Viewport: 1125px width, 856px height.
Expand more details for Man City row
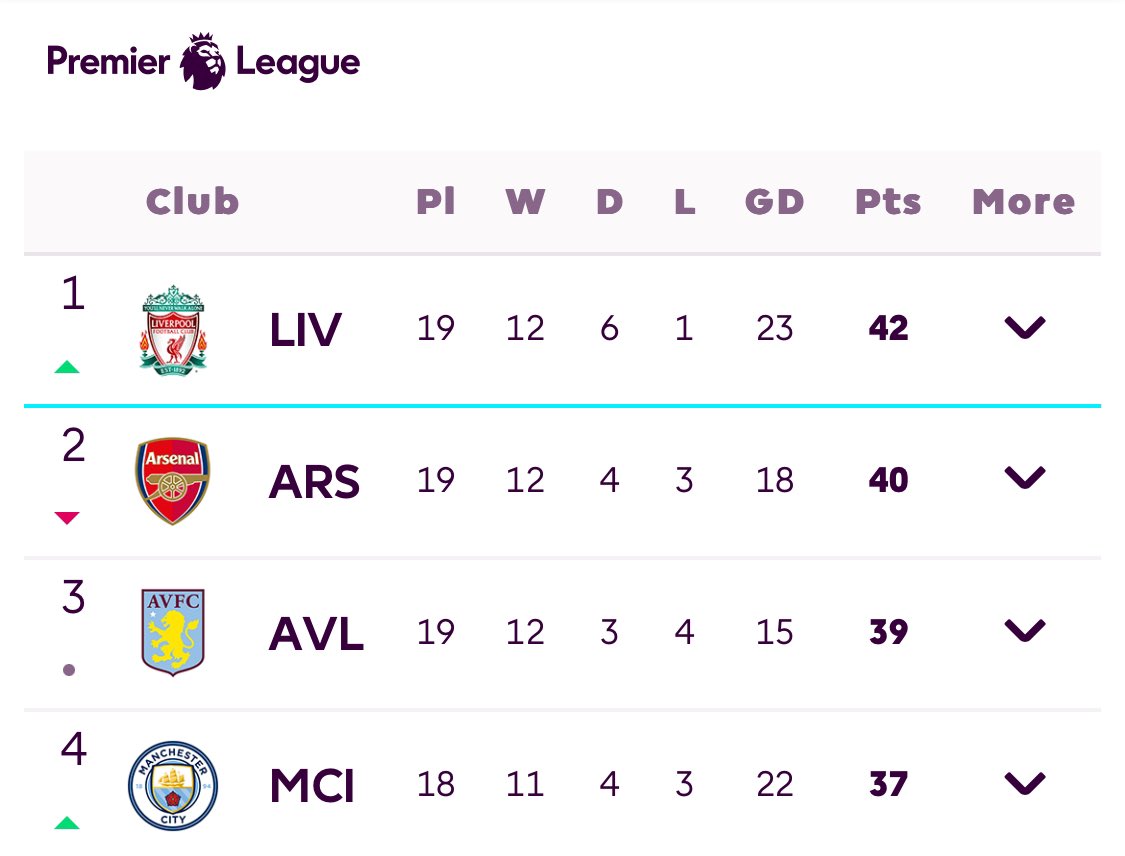pos(1025,783)
